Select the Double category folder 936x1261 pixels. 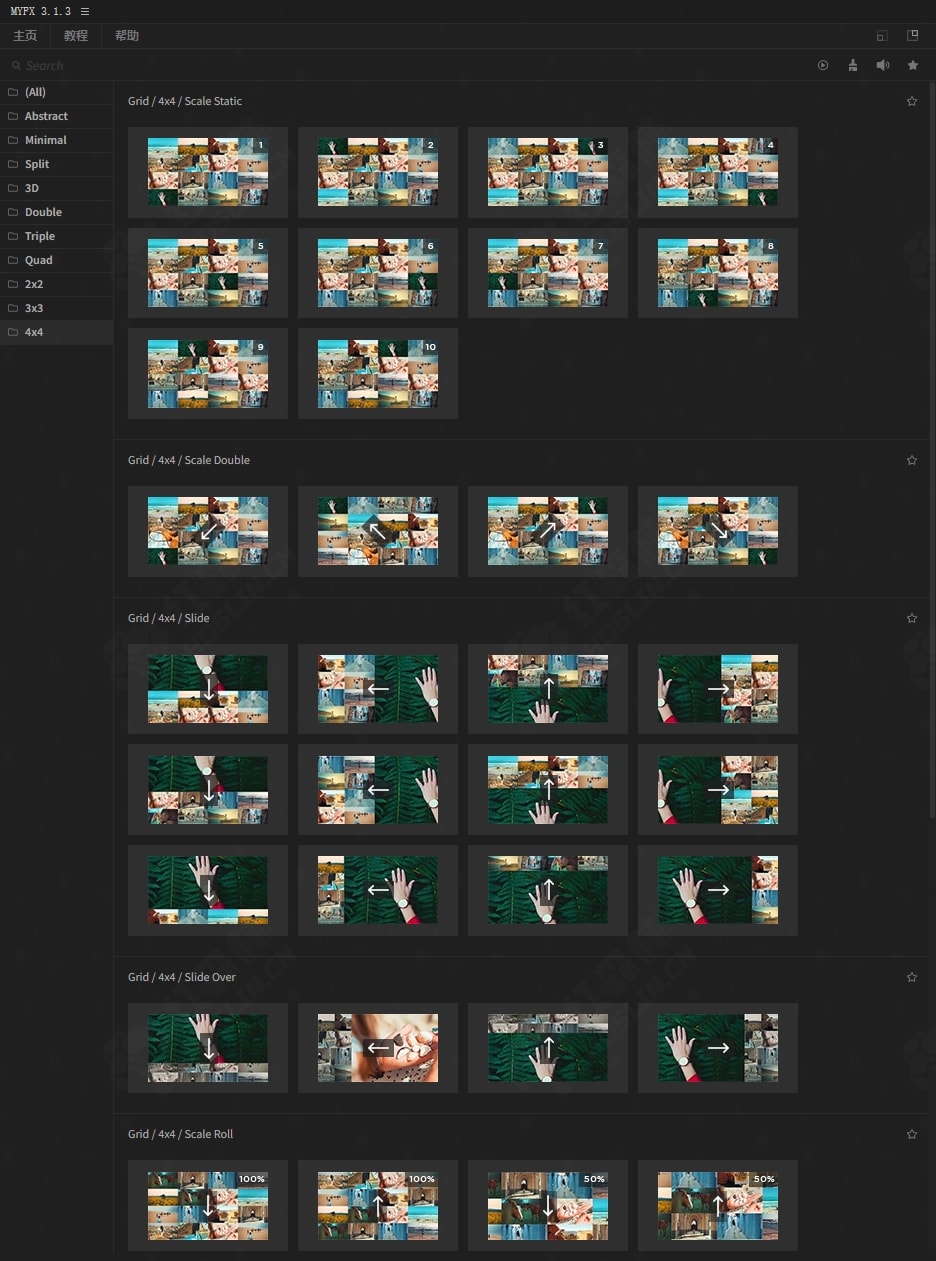(x=56, y=212)
